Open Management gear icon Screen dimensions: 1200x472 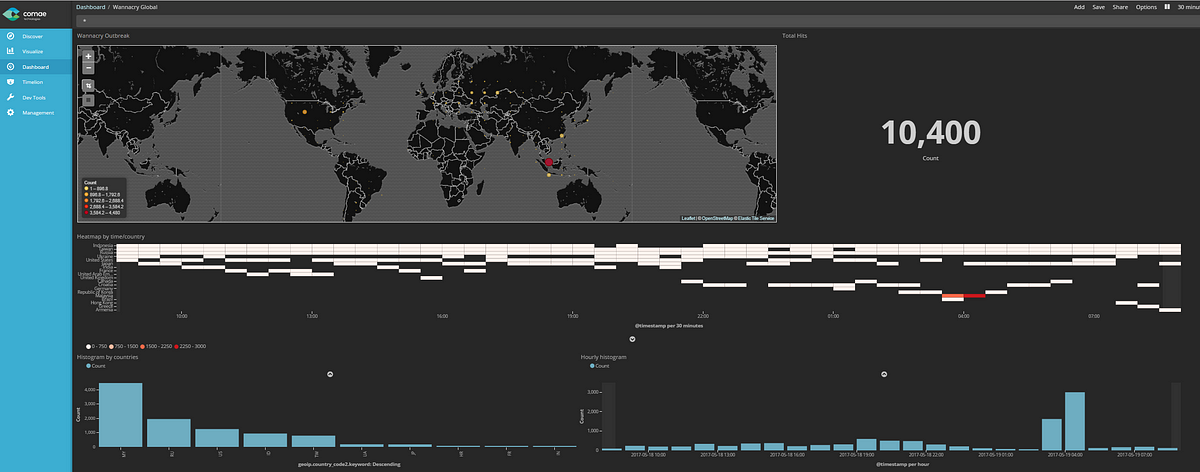(x=10, y=112)
